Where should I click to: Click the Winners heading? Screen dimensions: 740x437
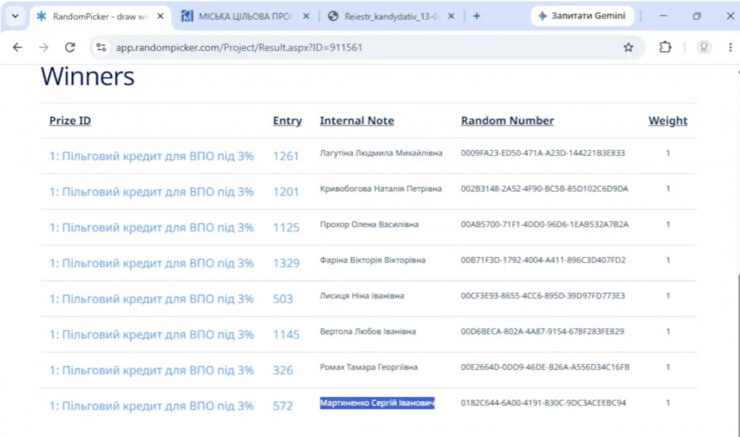click(87, 76)
